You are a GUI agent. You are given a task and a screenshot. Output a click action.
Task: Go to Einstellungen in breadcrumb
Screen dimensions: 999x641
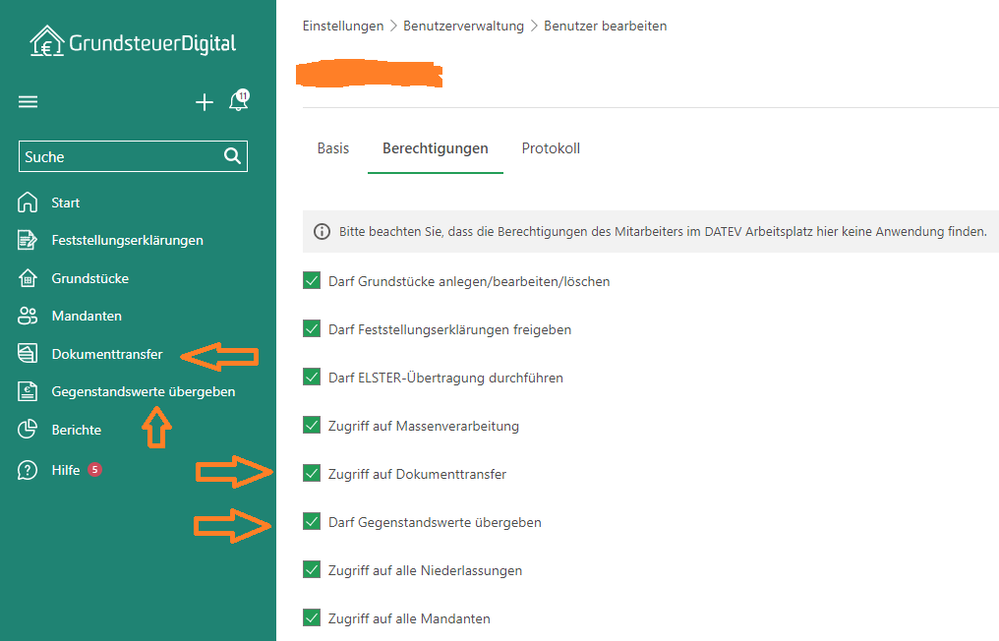click(x=342, y=26)
